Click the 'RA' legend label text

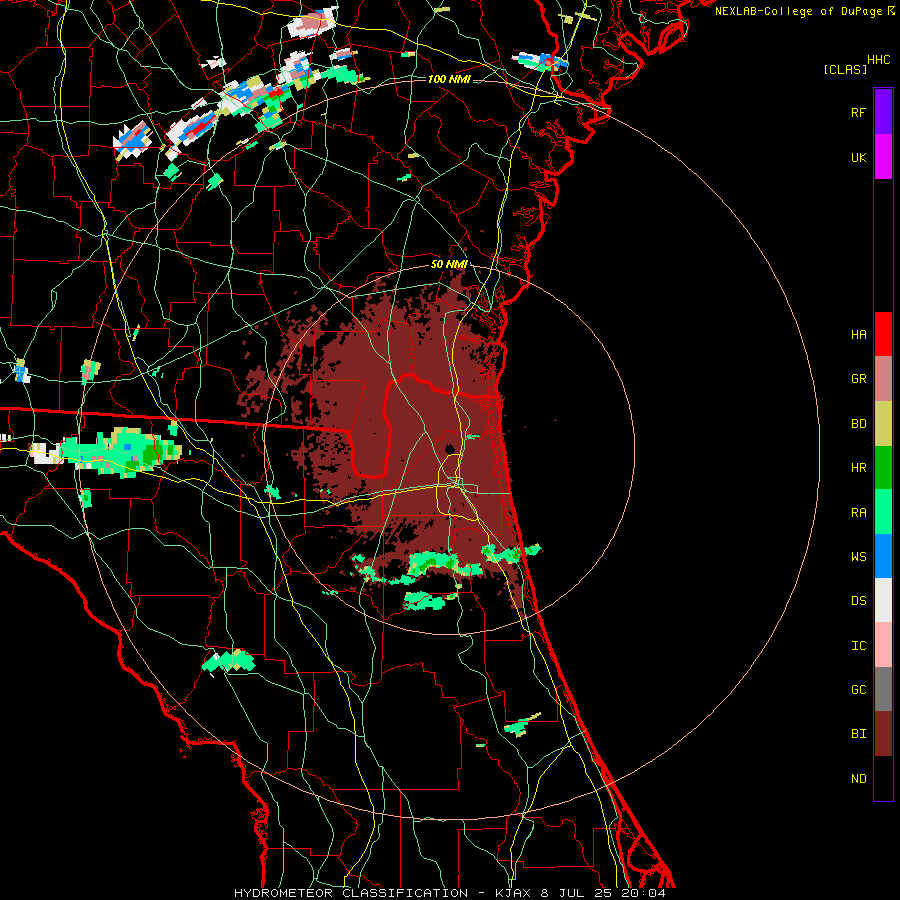click(859, 513)
